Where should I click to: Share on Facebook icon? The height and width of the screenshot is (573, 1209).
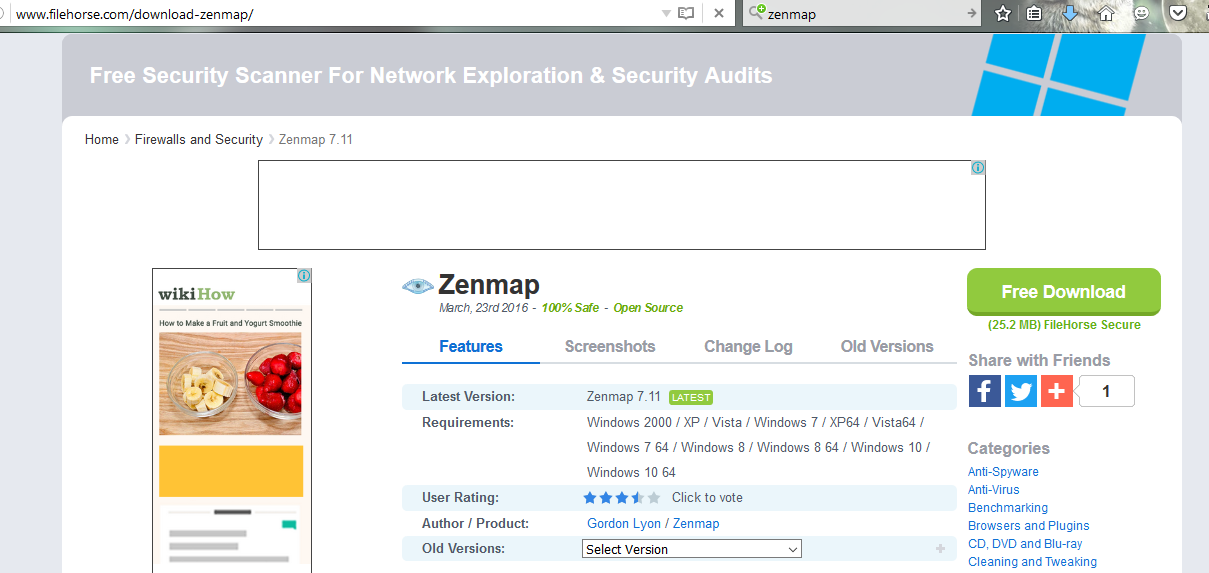[x=985, y=391]
